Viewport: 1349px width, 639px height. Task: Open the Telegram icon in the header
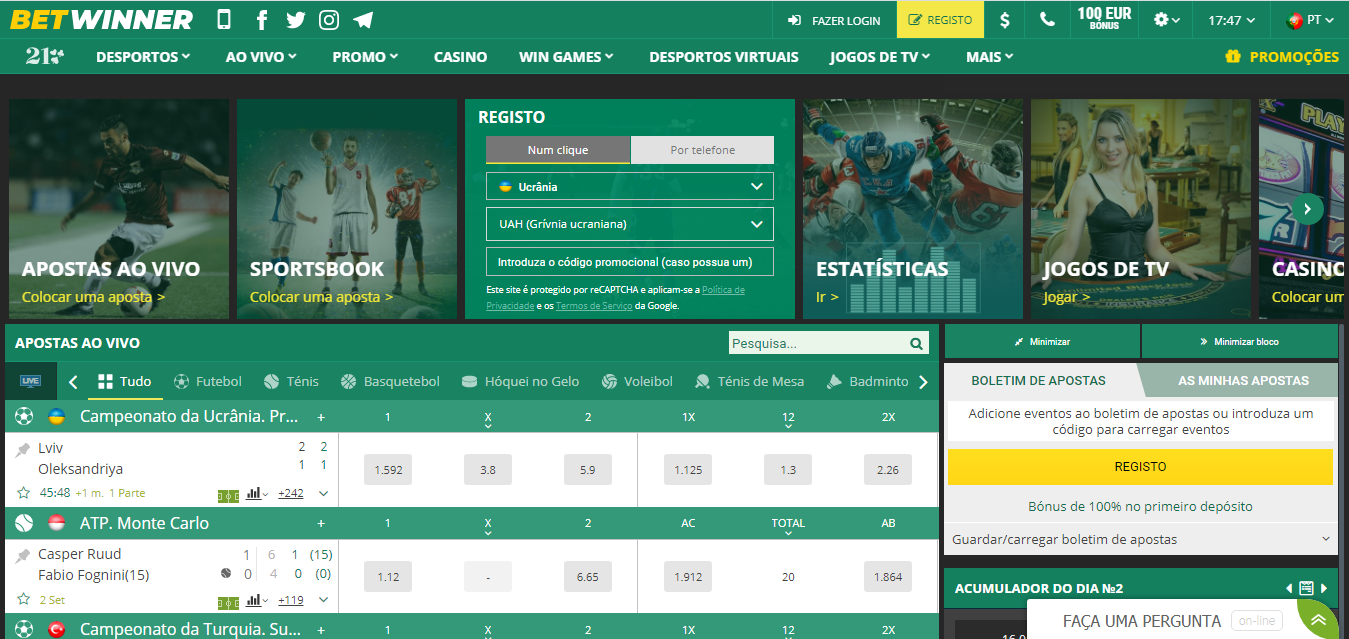pos(363,20)
